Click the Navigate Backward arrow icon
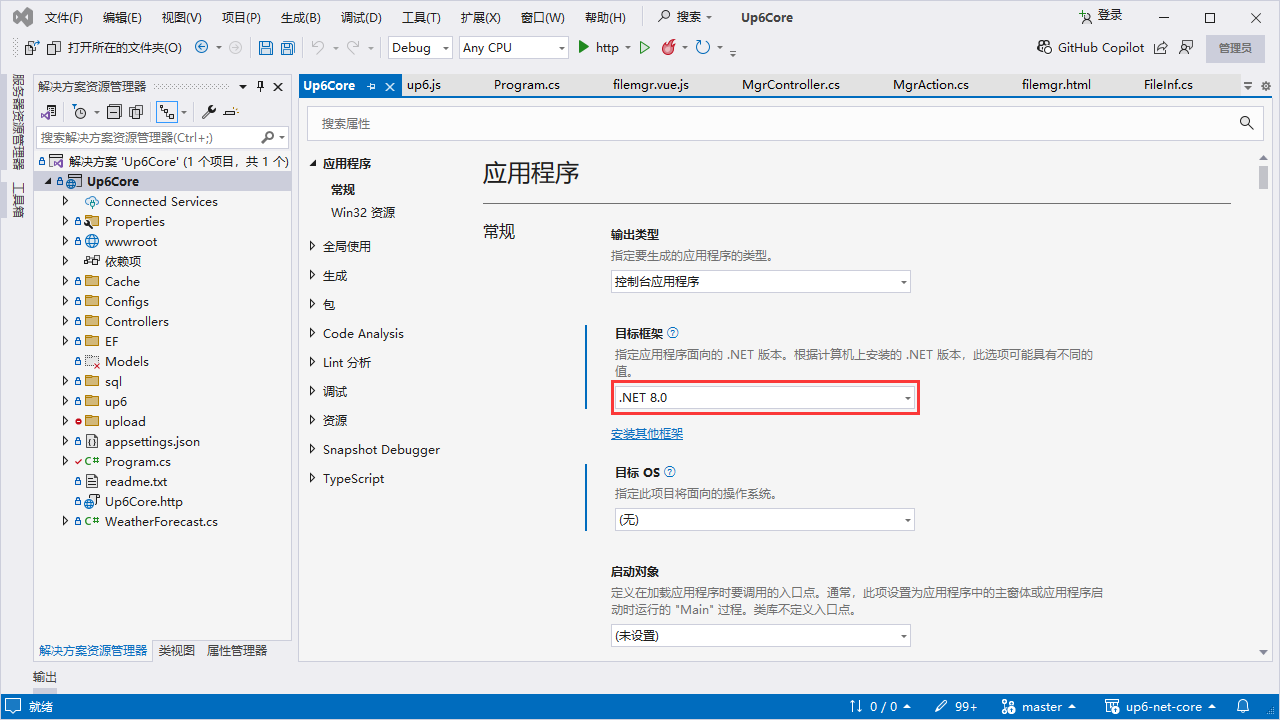This screenshot has width=1280, height=720. (201, 47)
